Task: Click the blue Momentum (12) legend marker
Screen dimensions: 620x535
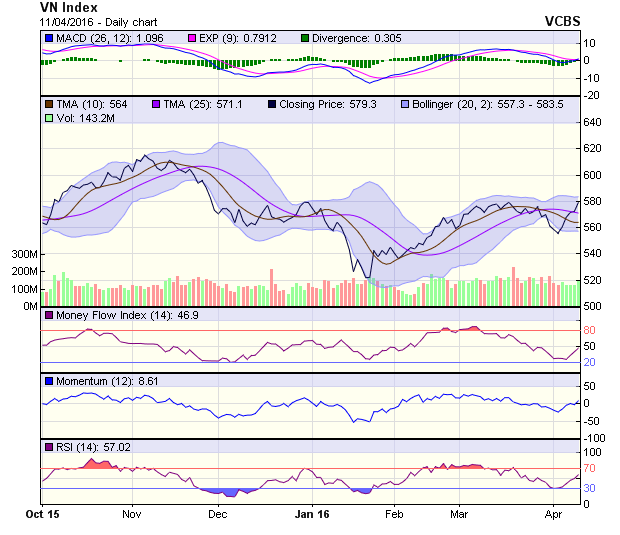Action: coord(48,381)
